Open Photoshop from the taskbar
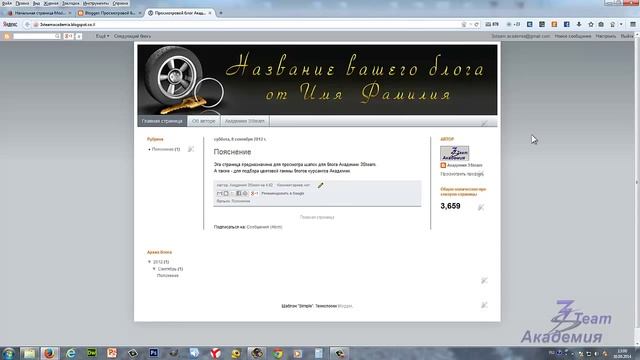640x360 pixels. tap(153, 353)
